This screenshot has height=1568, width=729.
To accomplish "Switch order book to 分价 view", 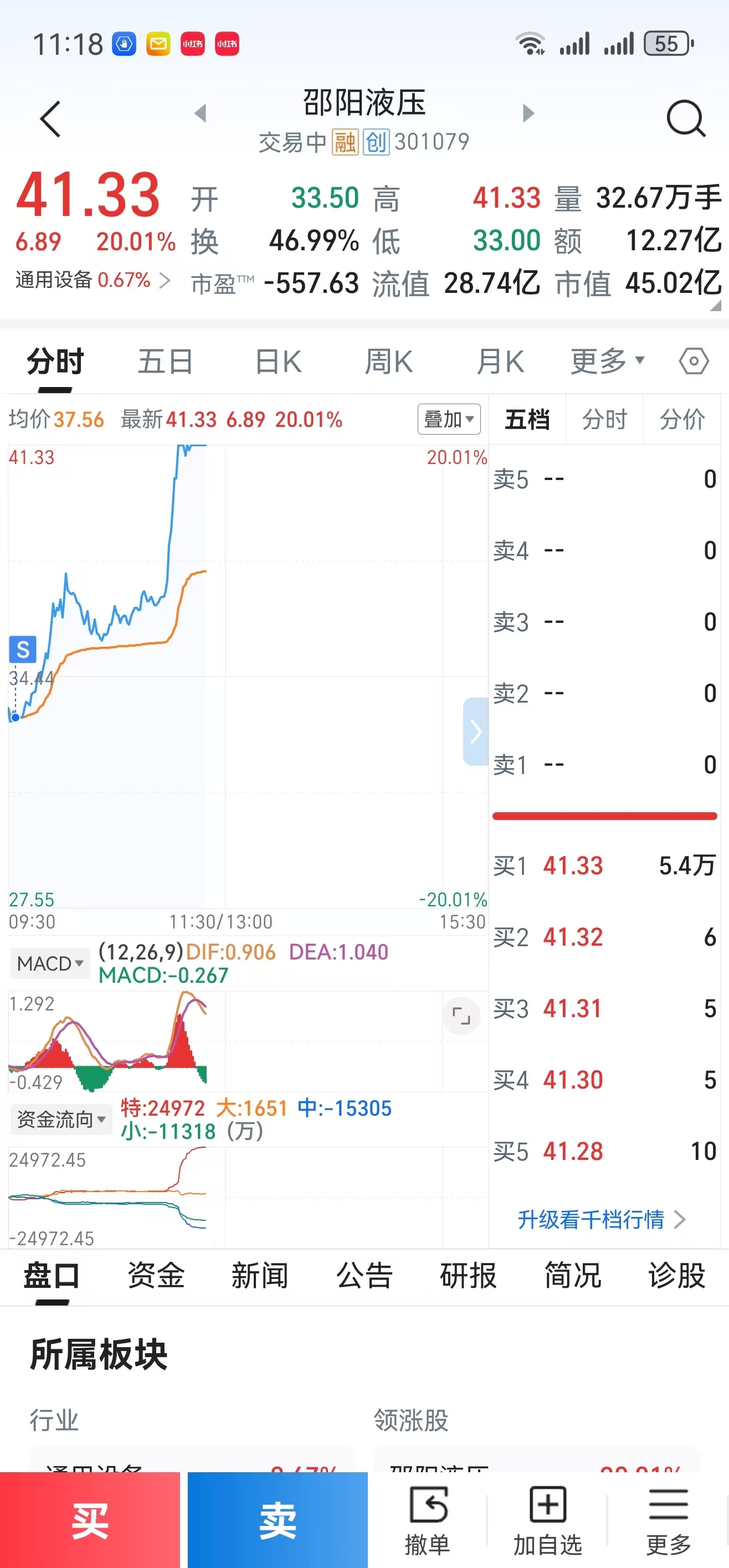I will point(682,419).
